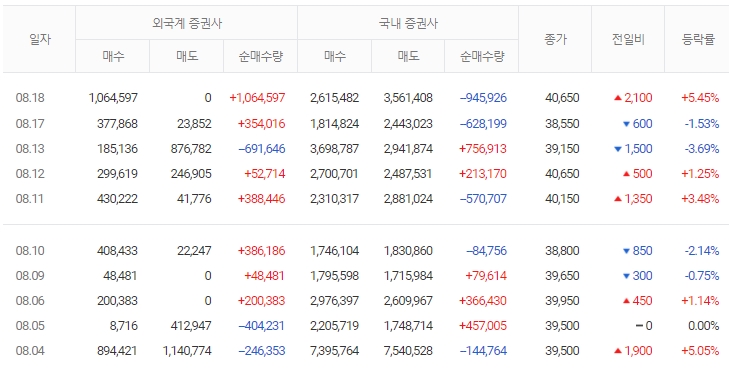Click closing price 39,150
The image size is (729, 371).
click(x=562, y=149)
